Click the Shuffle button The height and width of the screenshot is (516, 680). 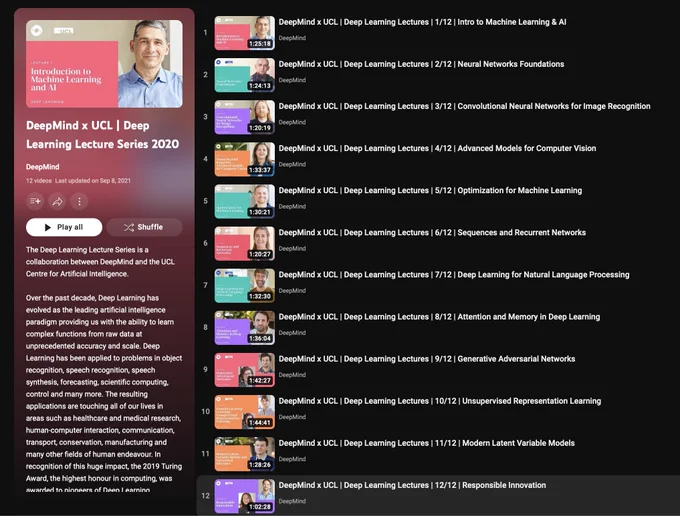144,227
